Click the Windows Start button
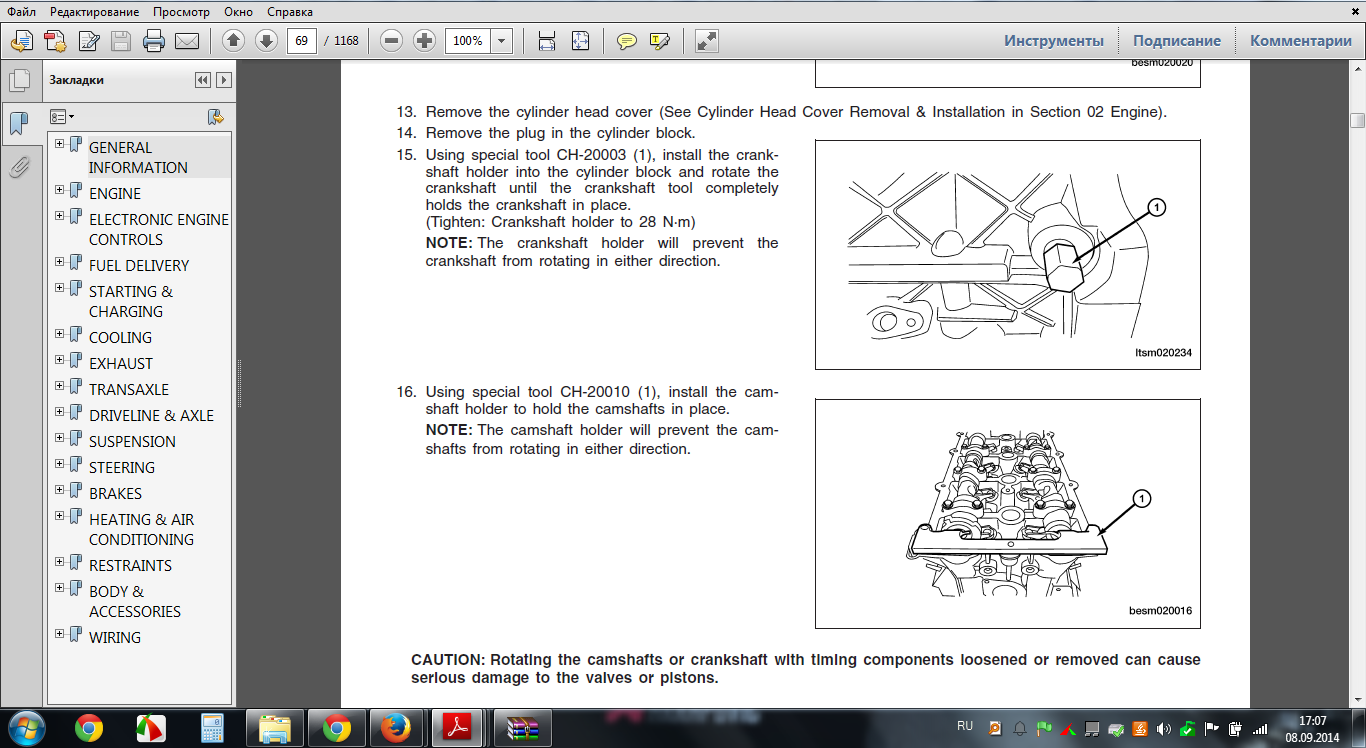 [x=25, y=727]
